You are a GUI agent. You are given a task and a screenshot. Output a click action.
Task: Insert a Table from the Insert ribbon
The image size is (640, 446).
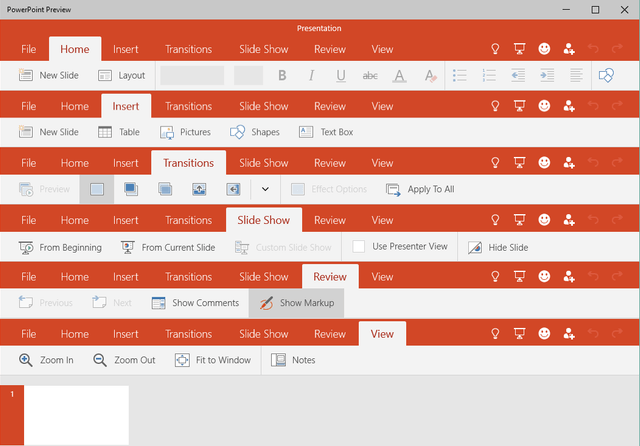point(119,132)
